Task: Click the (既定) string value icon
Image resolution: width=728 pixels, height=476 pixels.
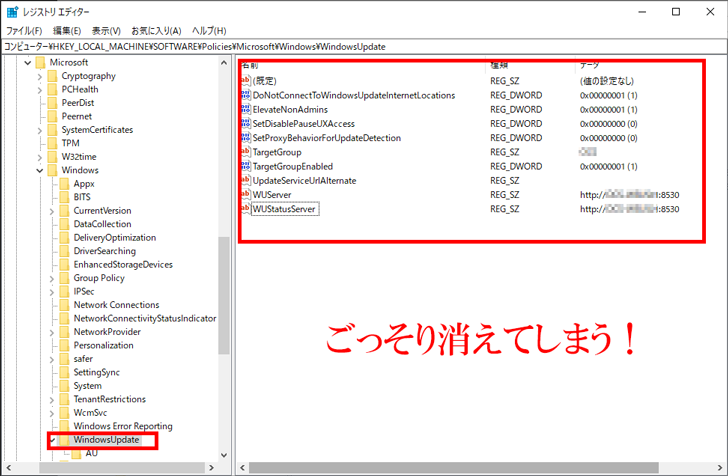Action: click(x=246, y=81)
